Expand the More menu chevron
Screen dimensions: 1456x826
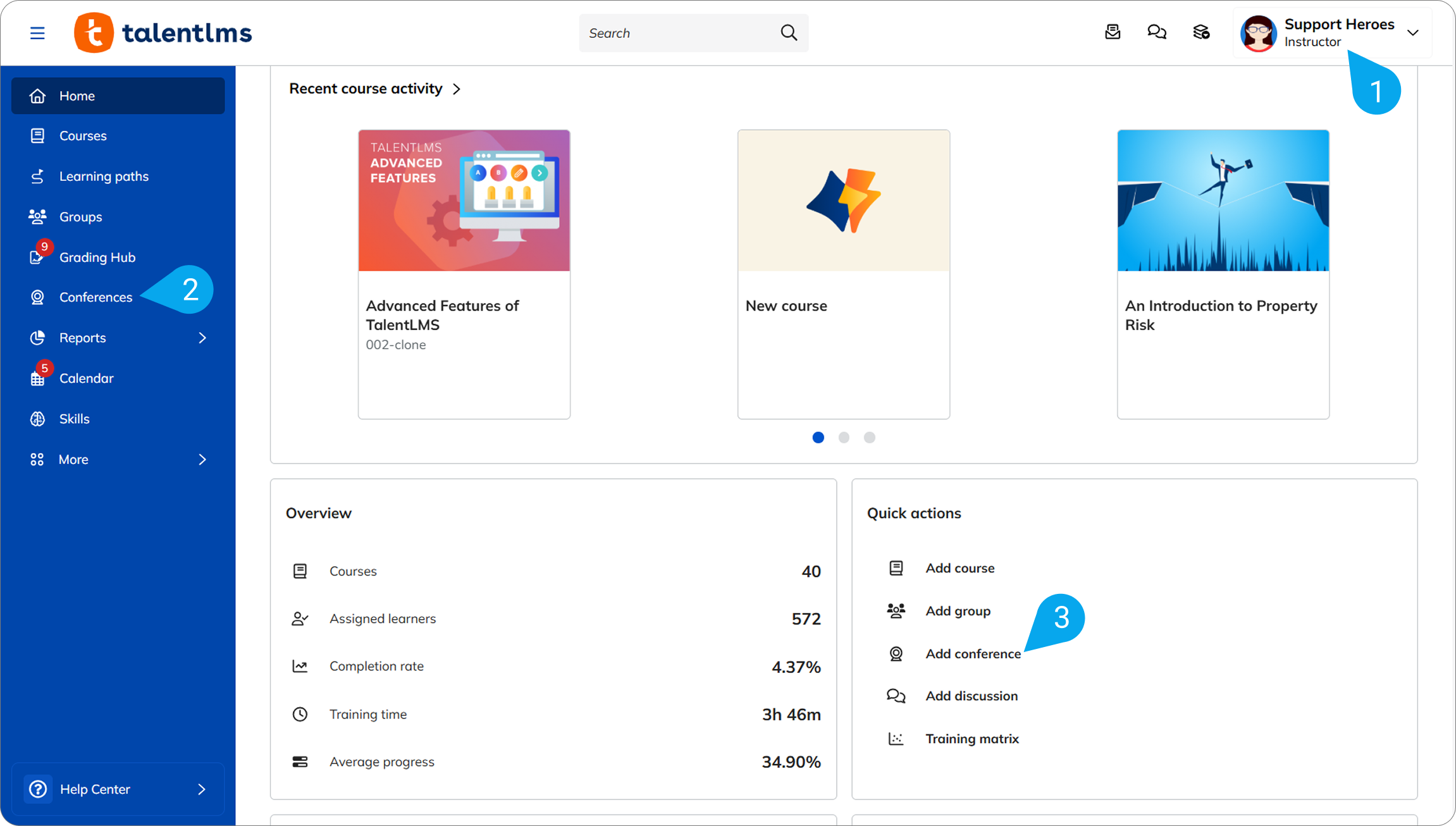(202, 460)
